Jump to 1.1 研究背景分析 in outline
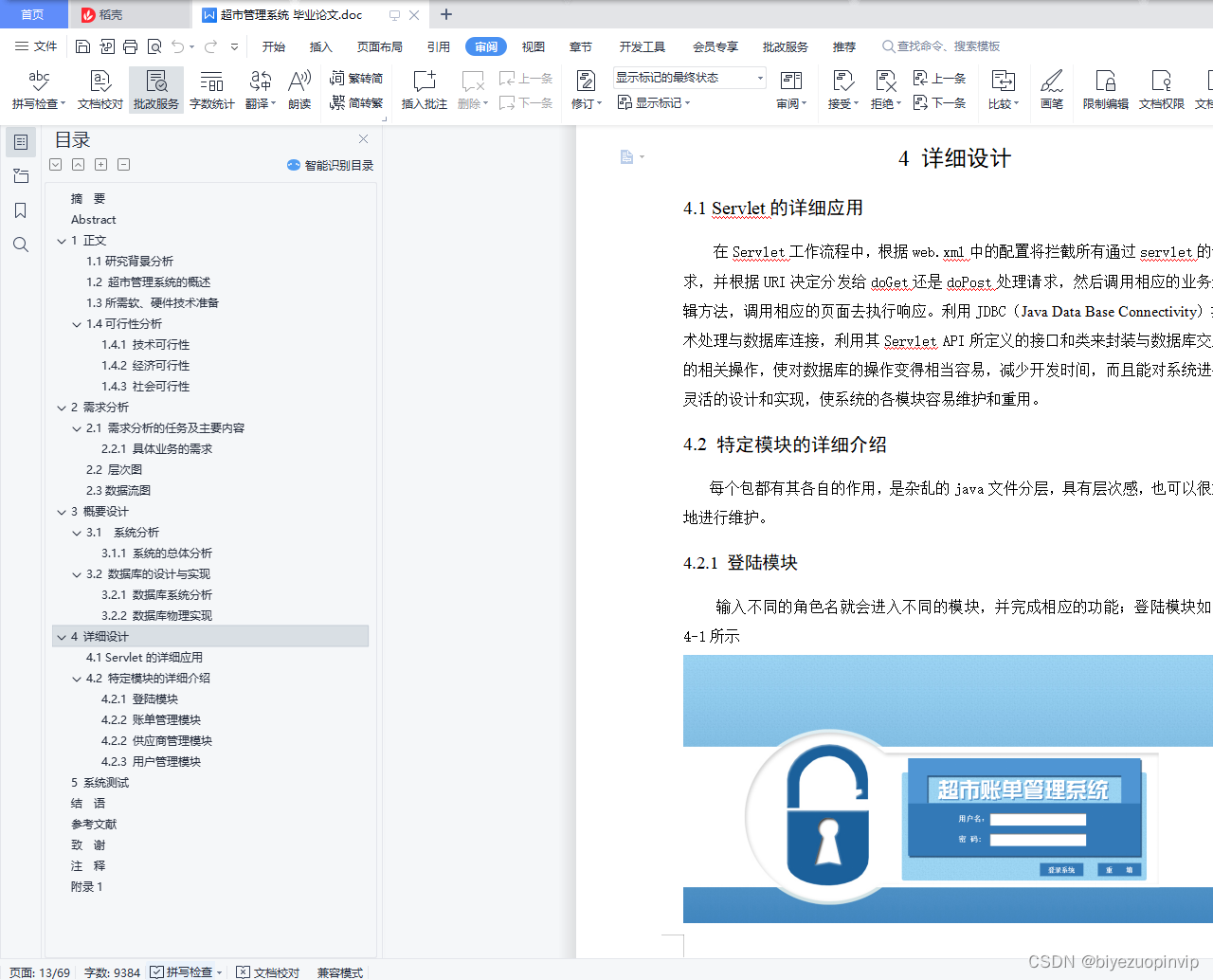This screenshot has height=980, width=1213. (x=130, y=262)
